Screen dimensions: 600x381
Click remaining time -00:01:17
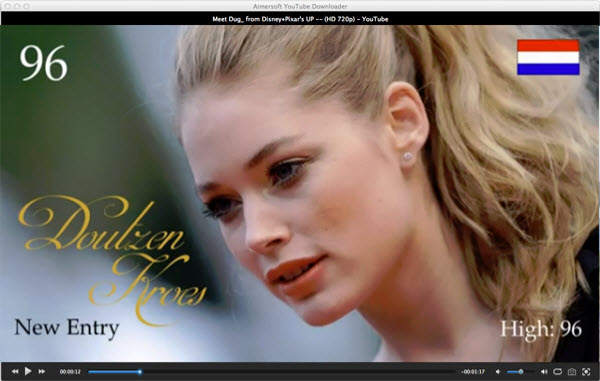473,371
